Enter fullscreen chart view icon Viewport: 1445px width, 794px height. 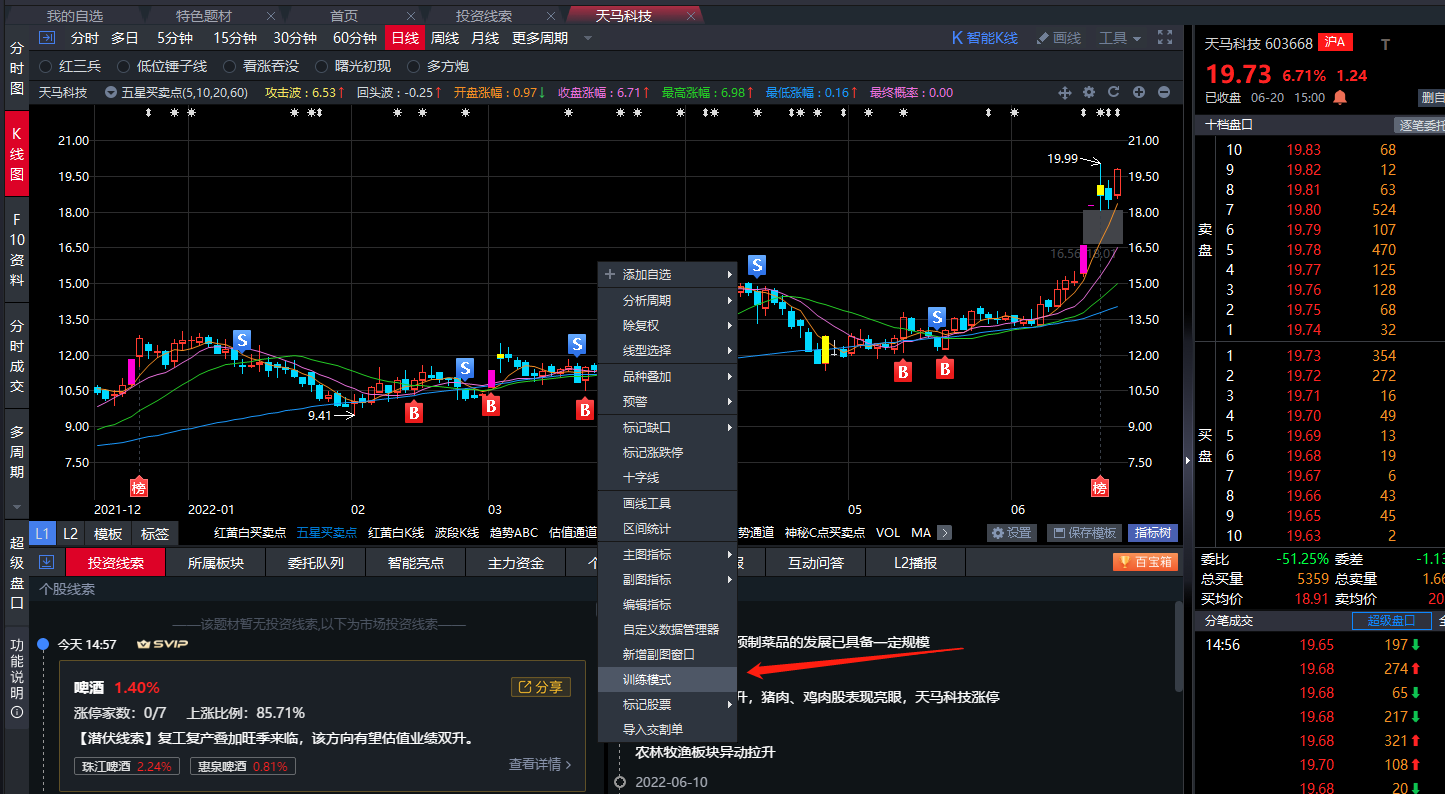(x=1164, y=37)
